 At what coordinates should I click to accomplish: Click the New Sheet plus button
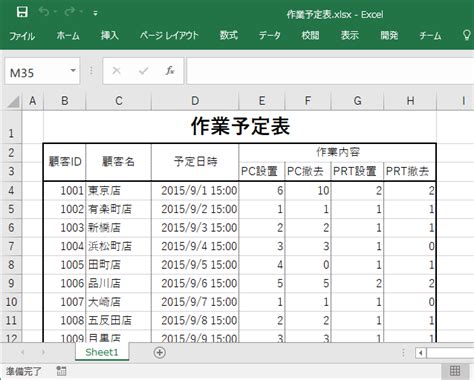tap(159, 352)
